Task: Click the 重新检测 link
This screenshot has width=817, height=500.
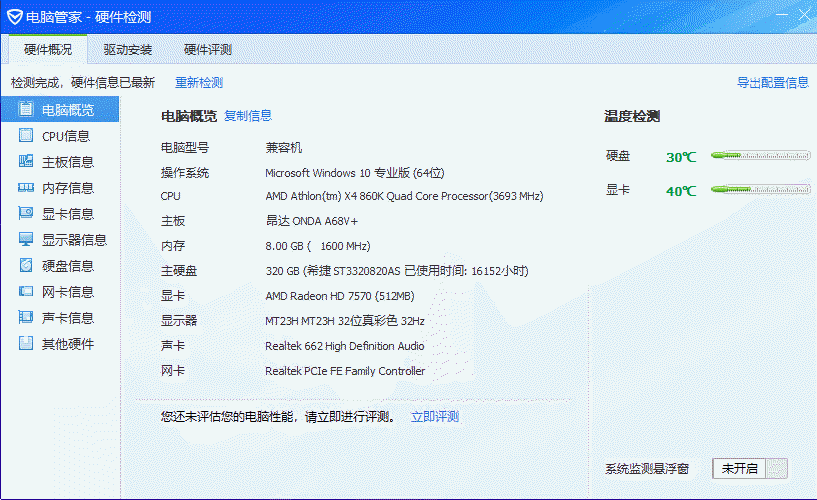Action: [199, 82]
